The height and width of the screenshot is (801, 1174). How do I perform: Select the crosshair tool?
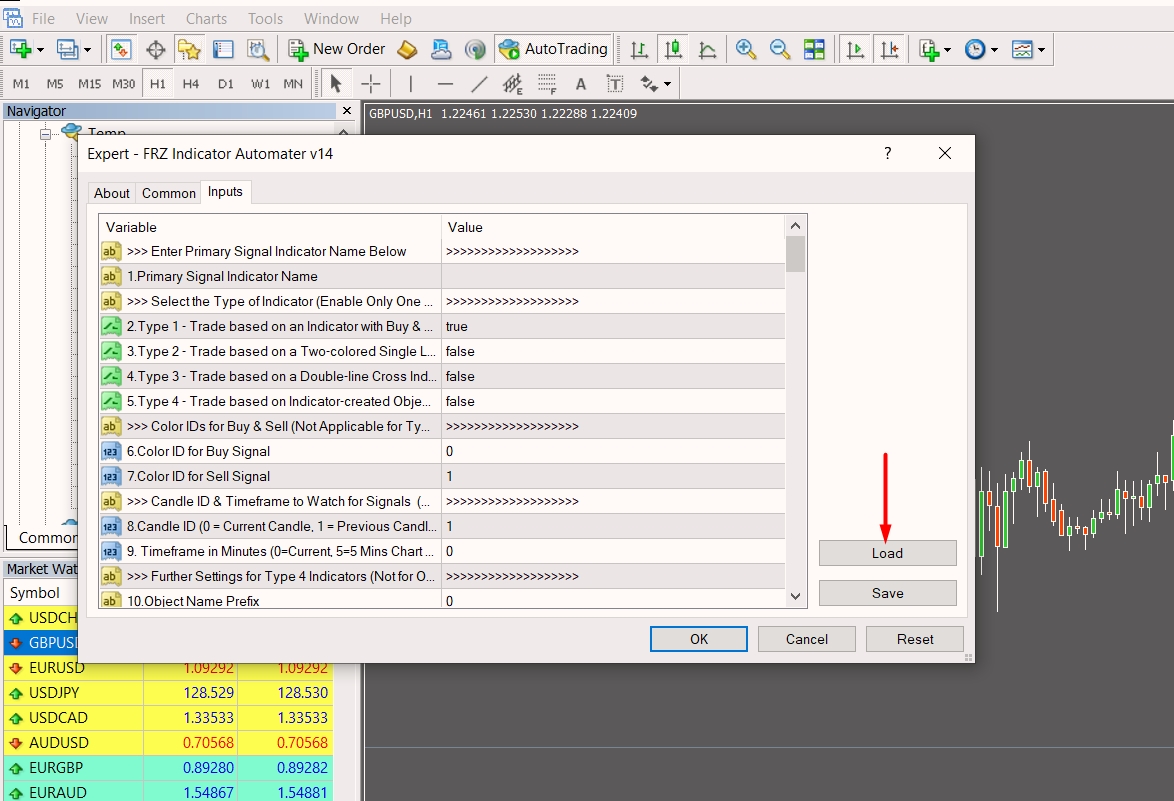(x=371, y=84)
